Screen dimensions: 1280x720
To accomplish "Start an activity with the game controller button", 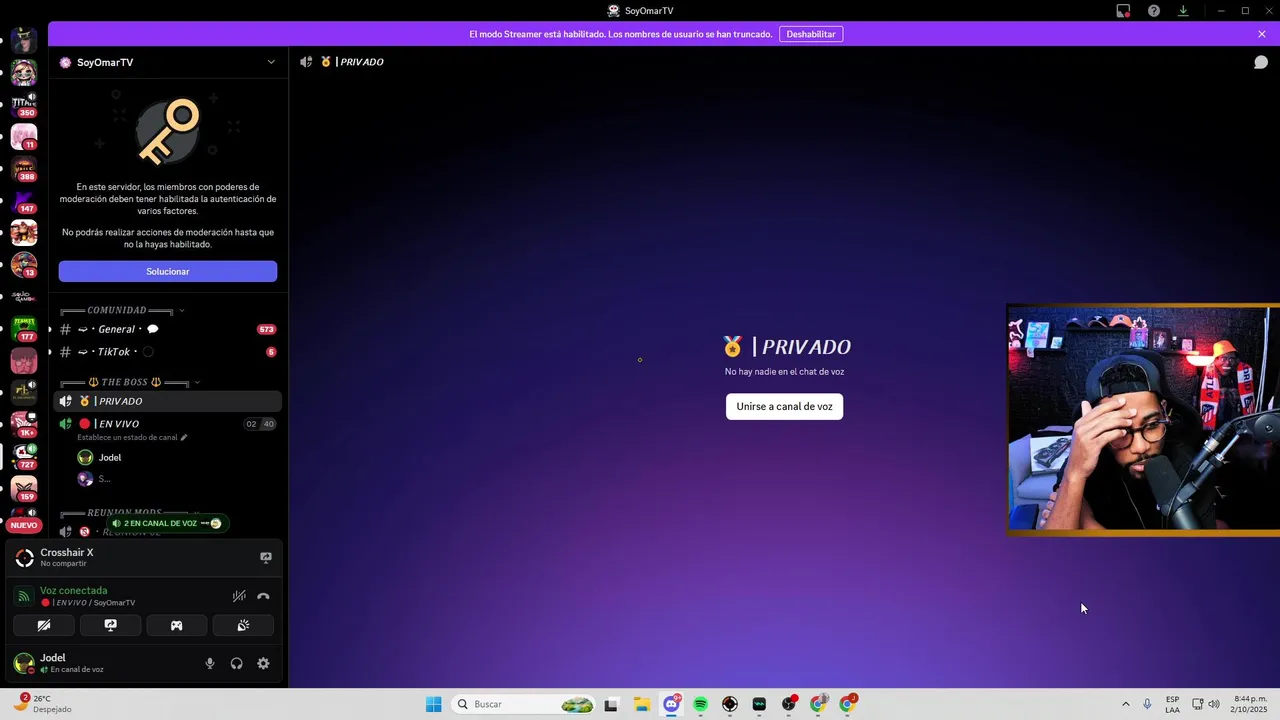I will (177, 626).
